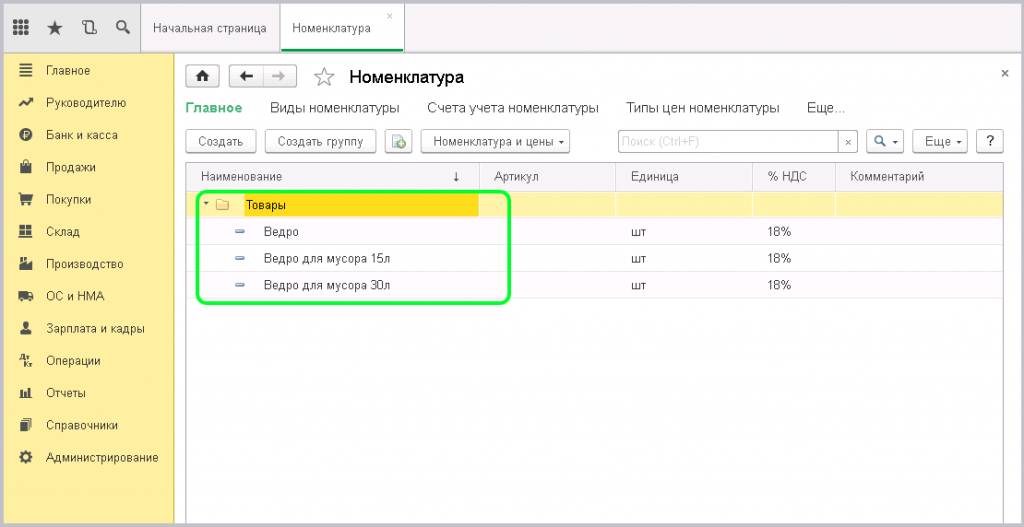Image resolution: width=1024 pixels, height=527 pixels.
Task: Sort by the Наименование column header
Action: click(332, 176)
